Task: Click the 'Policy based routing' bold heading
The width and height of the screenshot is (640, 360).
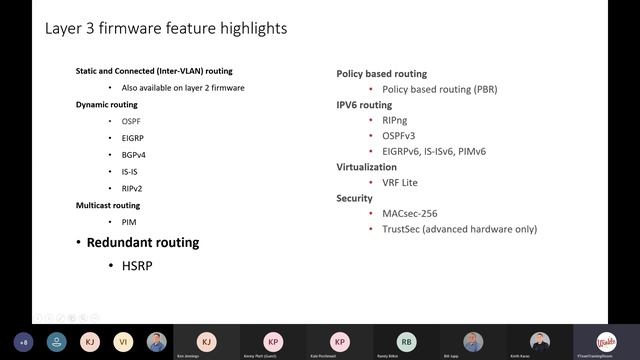Action: pyautogui.click(x=382, y=74)
